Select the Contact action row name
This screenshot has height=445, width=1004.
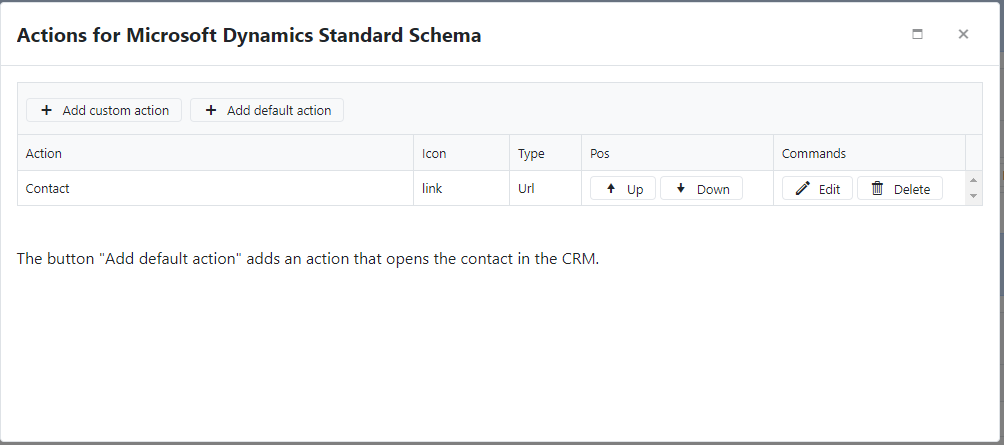click(x=47, y=188)
